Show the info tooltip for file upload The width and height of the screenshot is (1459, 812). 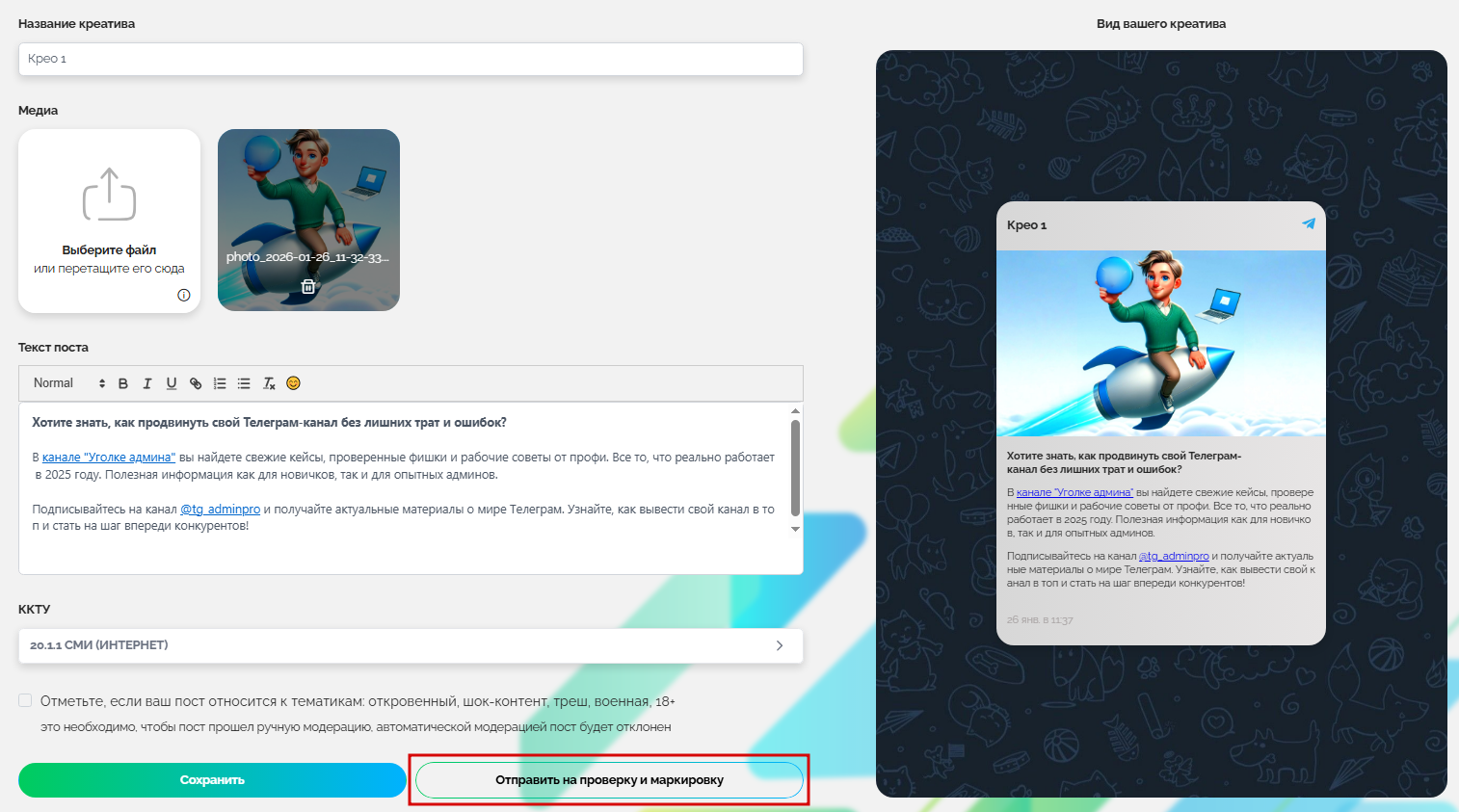184,295
